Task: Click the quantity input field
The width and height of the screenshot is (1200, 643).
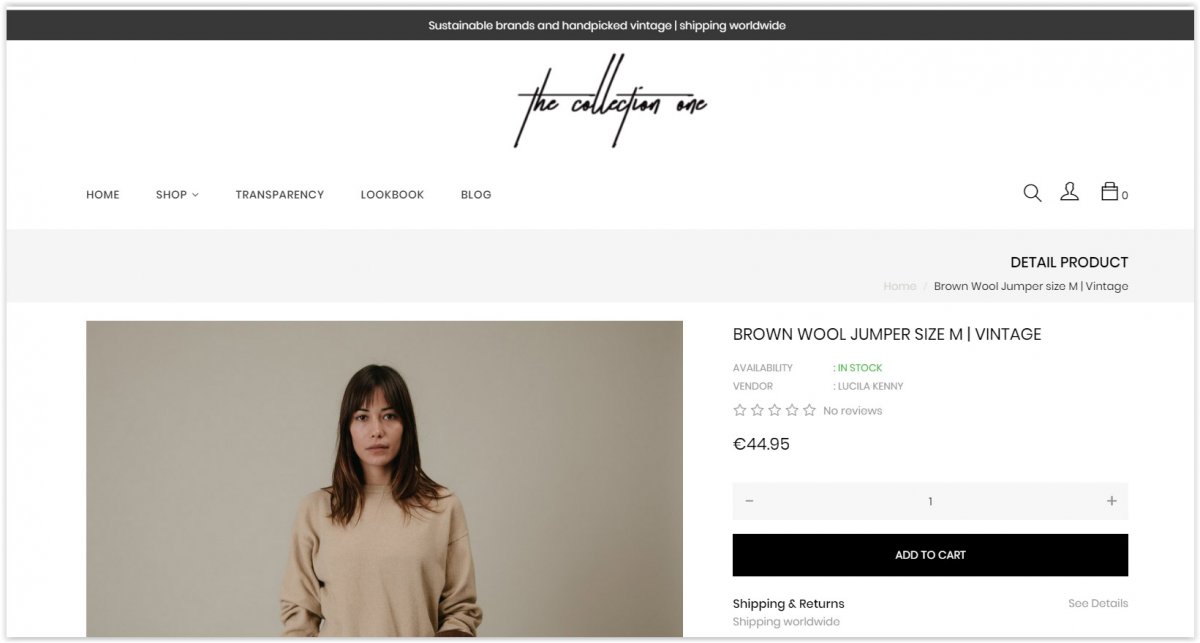Action: click(x=930, y=501)
